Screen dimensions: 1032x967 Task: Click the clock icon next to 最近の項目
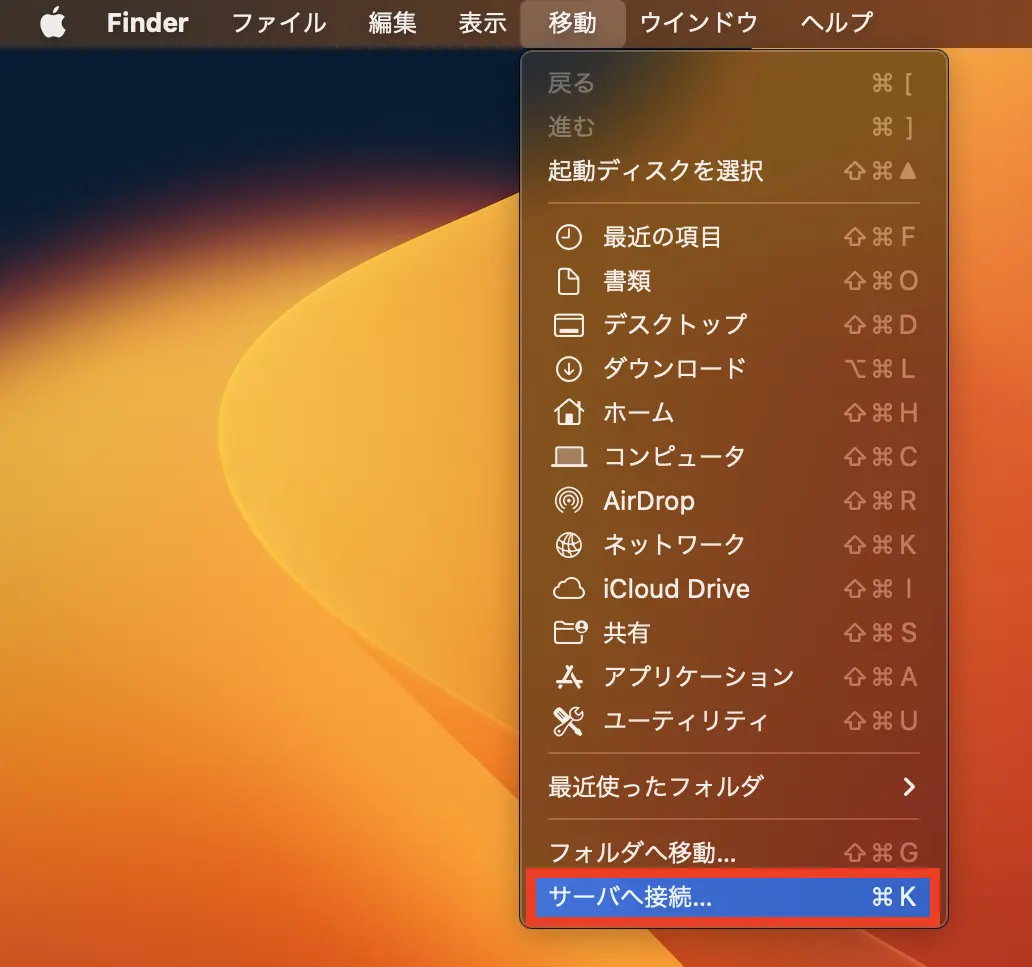click(569, 237)
